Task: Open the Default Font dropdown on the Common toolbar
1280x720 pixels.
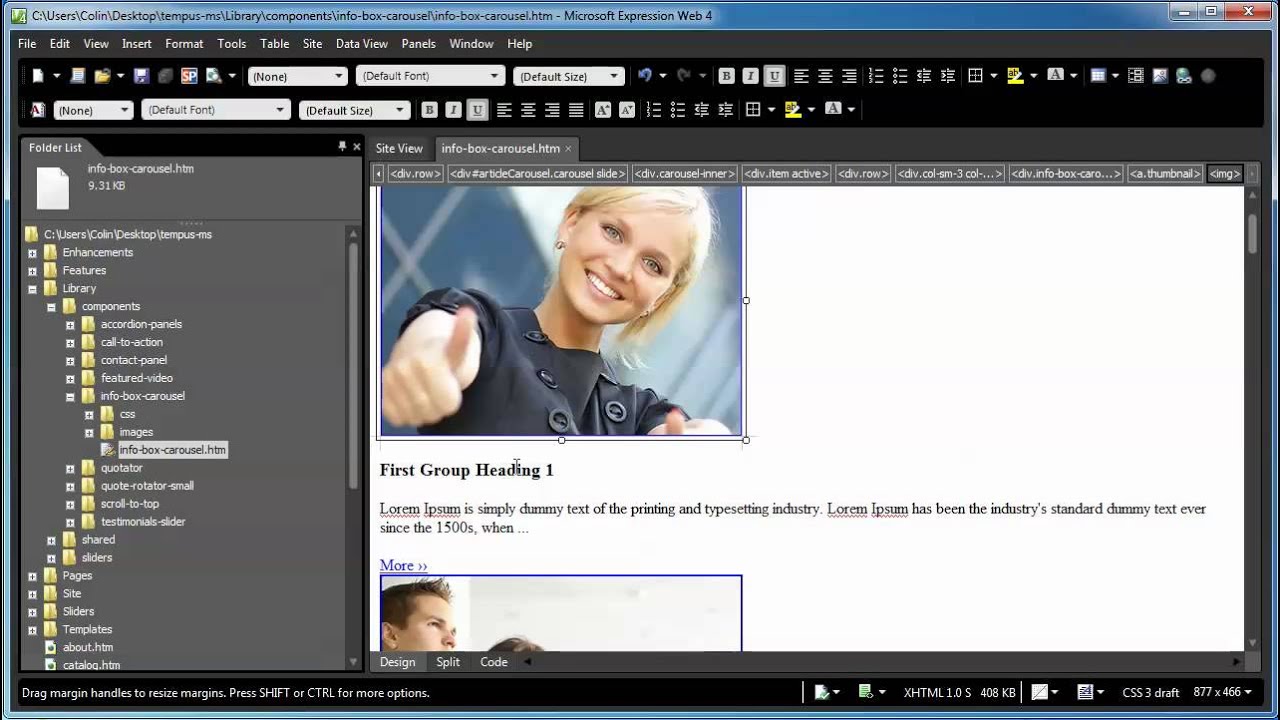Action: pos(494,76)
